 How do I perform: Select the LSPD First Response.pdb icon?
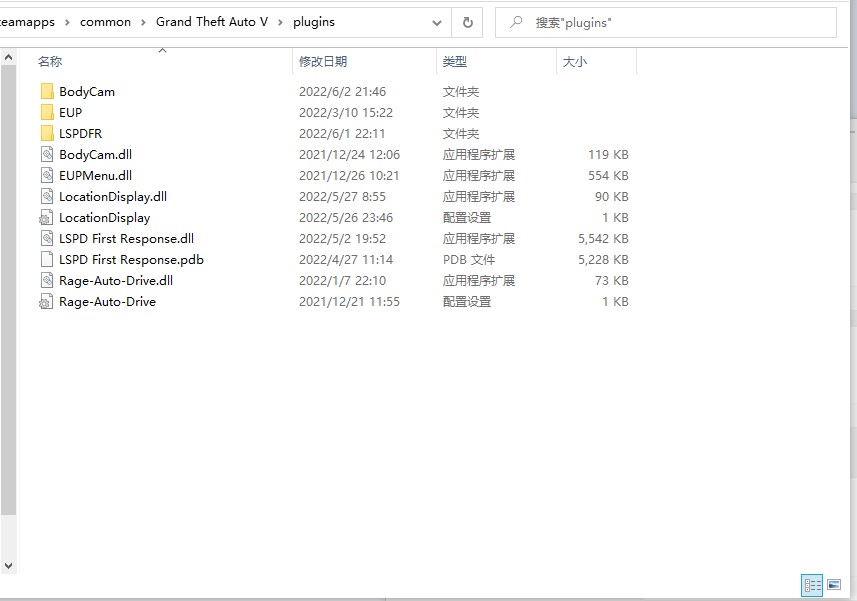(47, 260)
